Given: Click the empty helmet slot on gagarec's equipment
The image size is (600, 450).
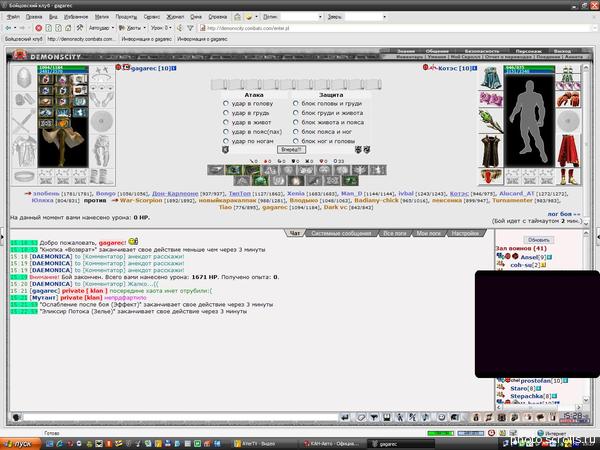Looking at the screenshot, I should tap(24, 78).
